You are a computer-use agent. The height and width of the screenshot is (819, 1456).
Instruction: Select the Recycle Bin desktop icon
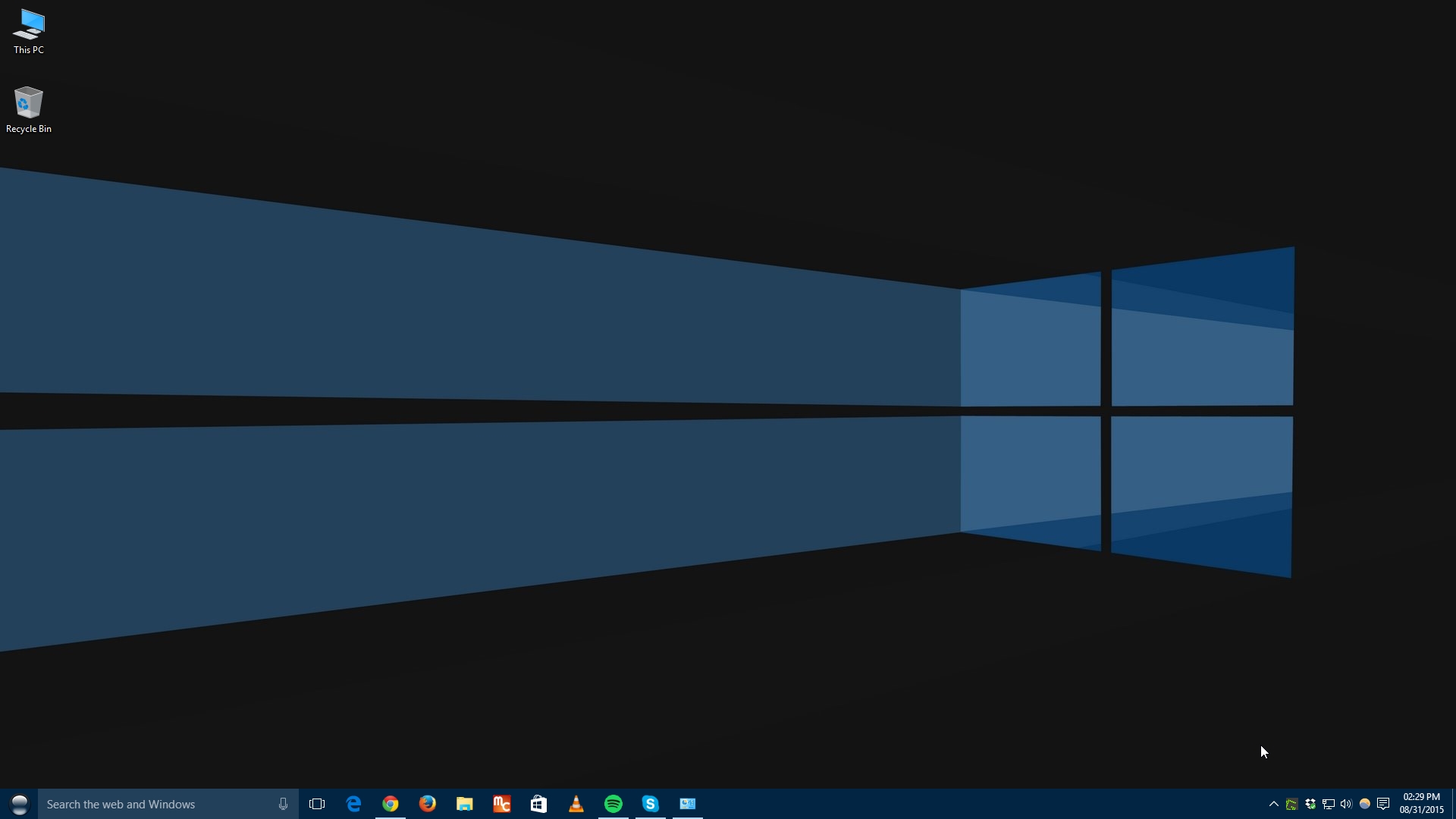point(29,110)
